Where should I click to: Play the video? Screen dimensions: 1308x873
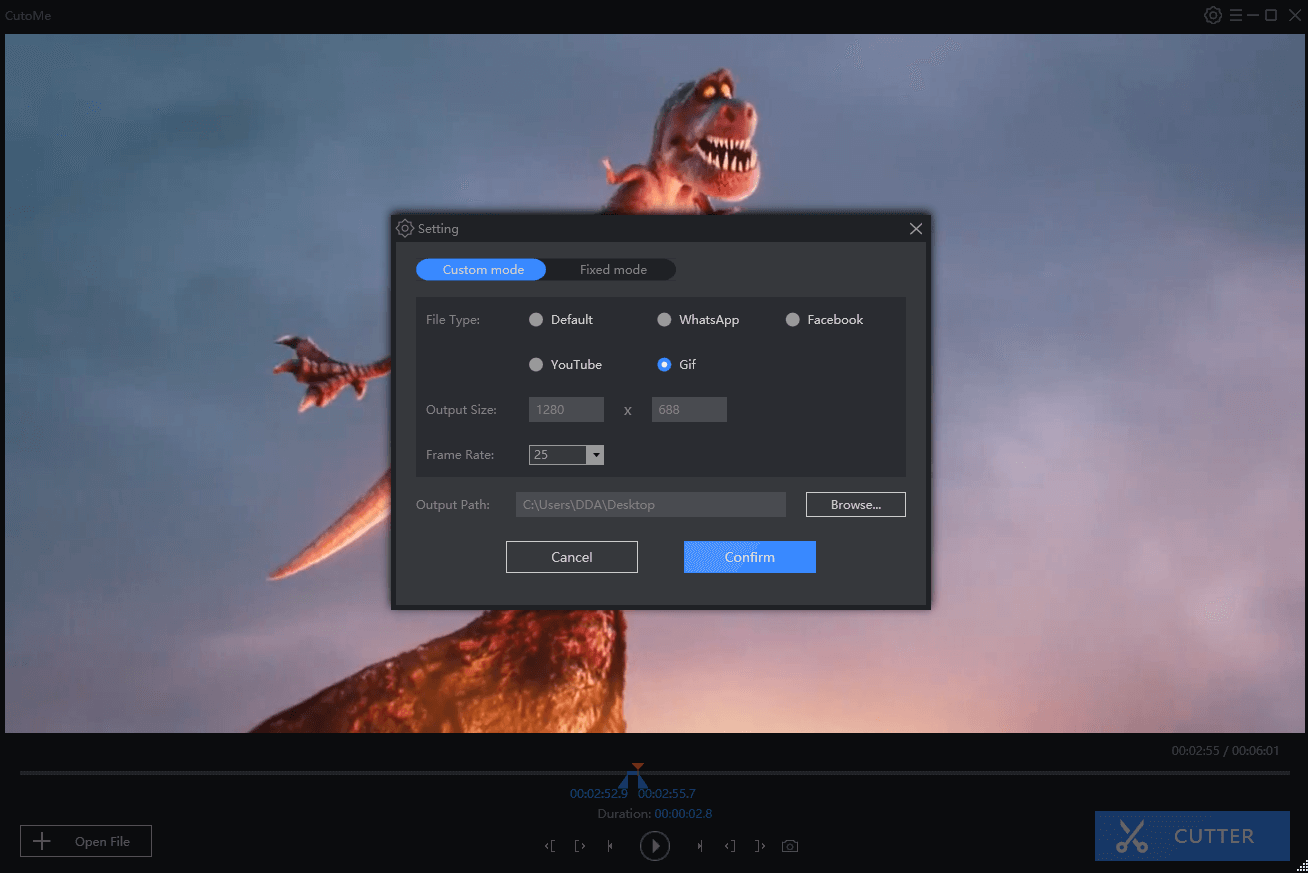coord(655,846)
